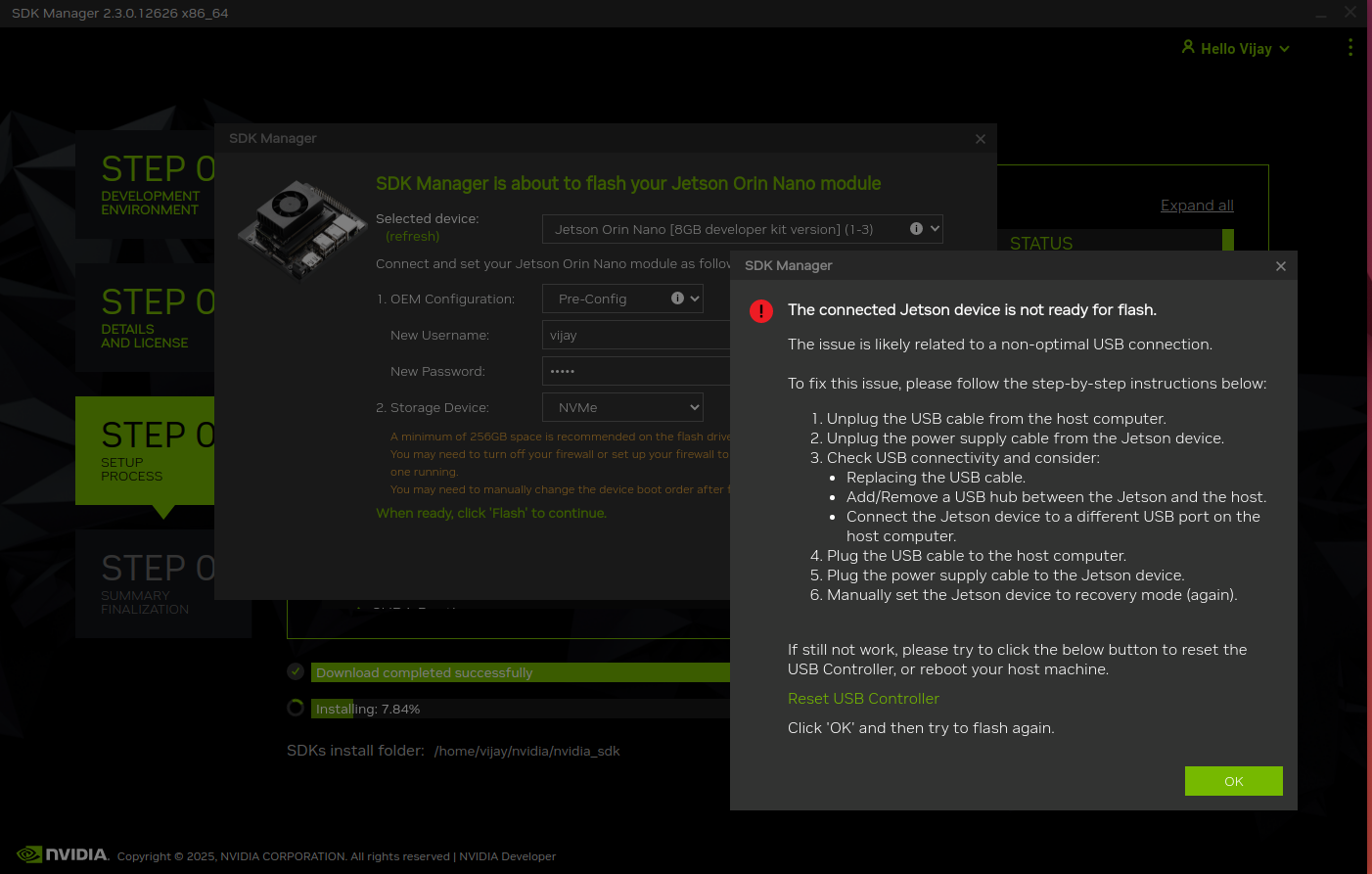Click the SDKs install folder path
Screen dimensions: 1372x874
coord(527,752)
